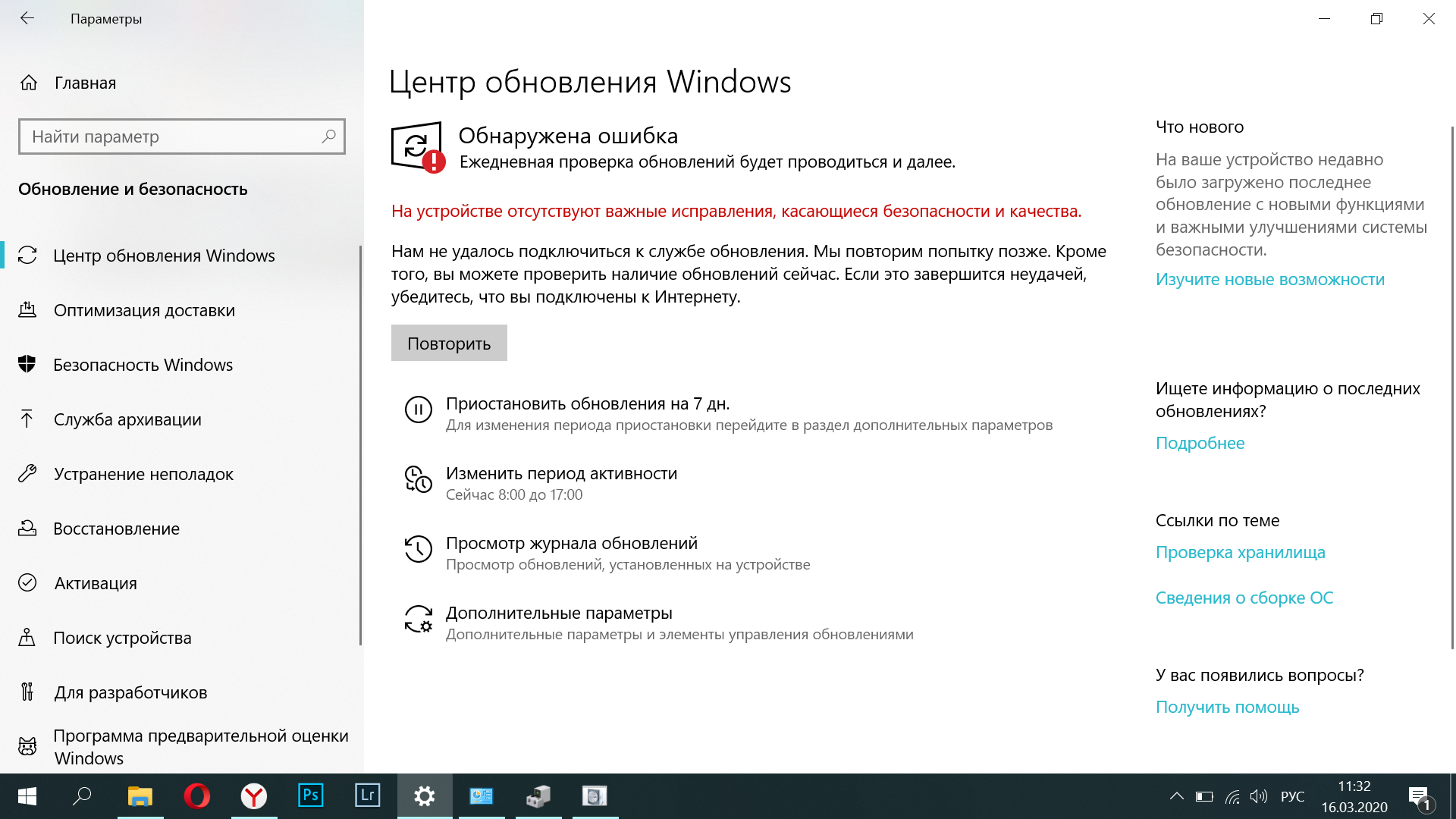Click the Для разработчиков sidebar icon

[x=27, y=691]
